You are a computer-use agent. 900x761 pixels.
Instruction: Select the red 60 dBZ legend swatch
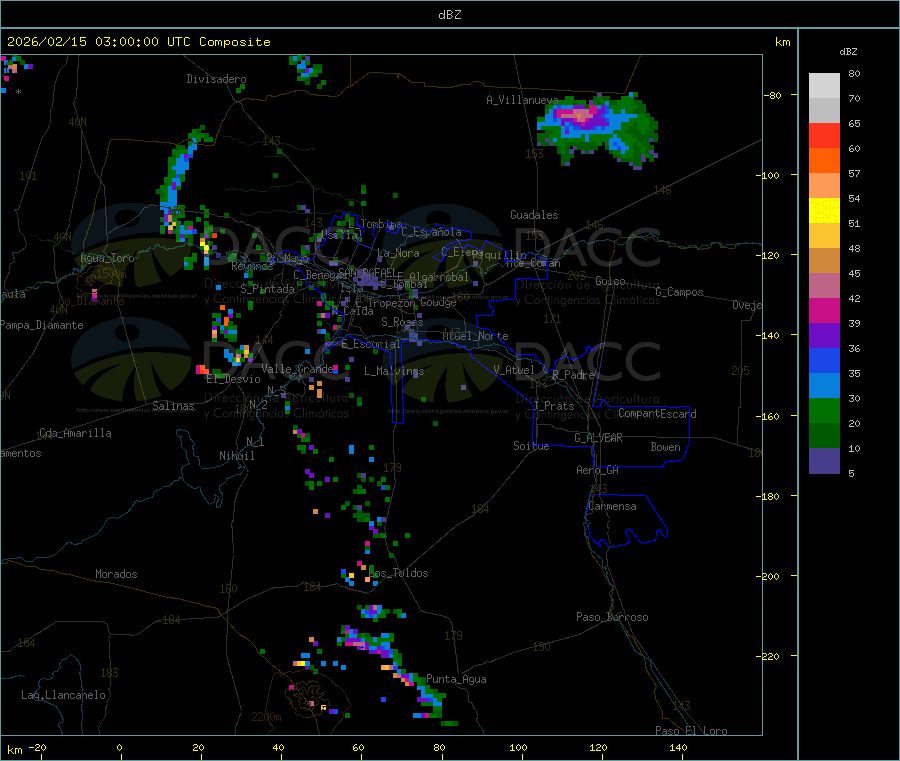click(x=824, y=135)
